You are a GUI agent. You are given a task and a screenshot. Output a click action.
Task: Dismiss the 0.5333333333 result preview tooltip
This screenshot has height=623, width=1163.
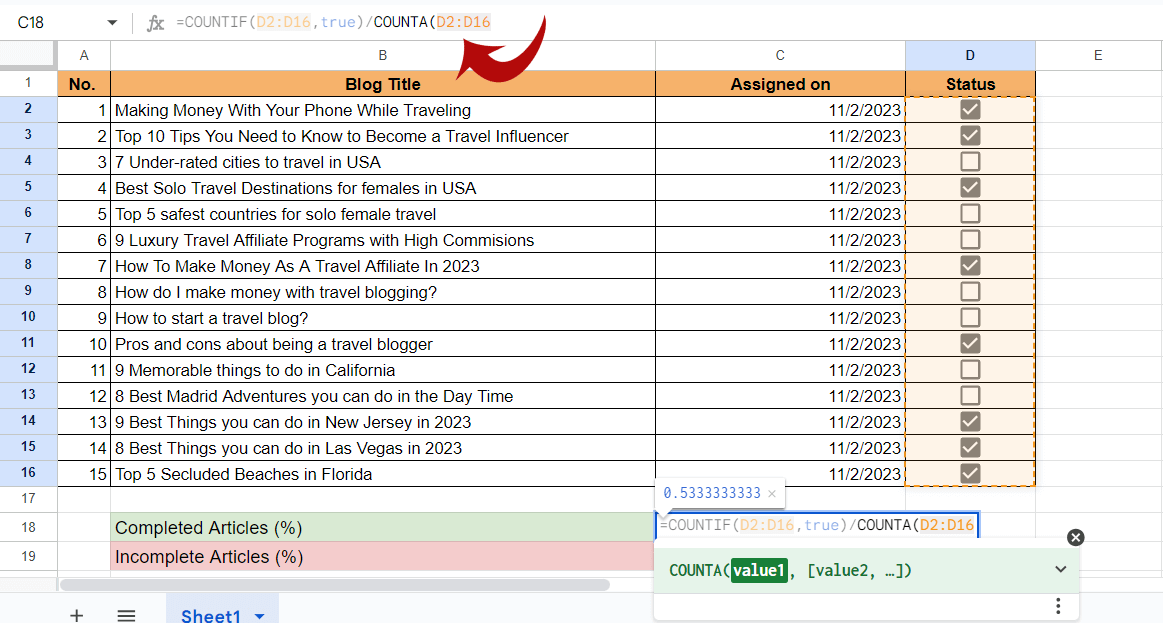(x=772, y=493)
